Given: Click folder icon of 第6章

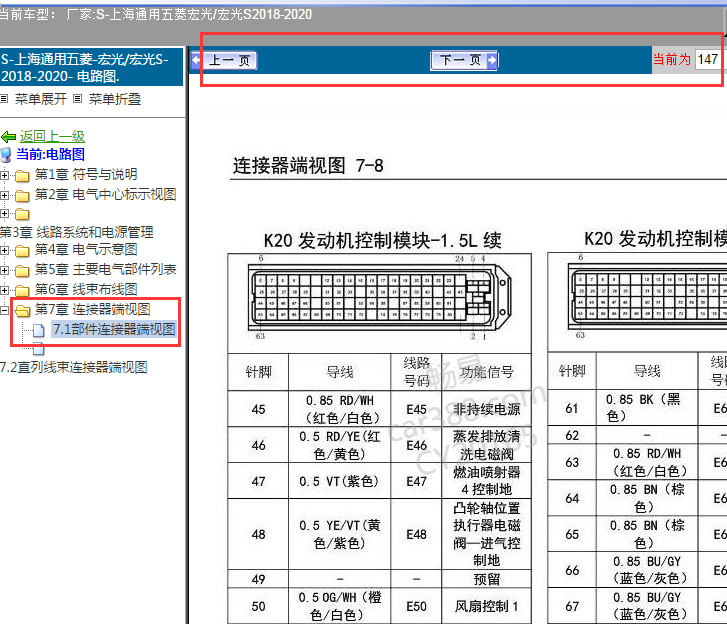Looking at the screenshot, I should 22,291.
